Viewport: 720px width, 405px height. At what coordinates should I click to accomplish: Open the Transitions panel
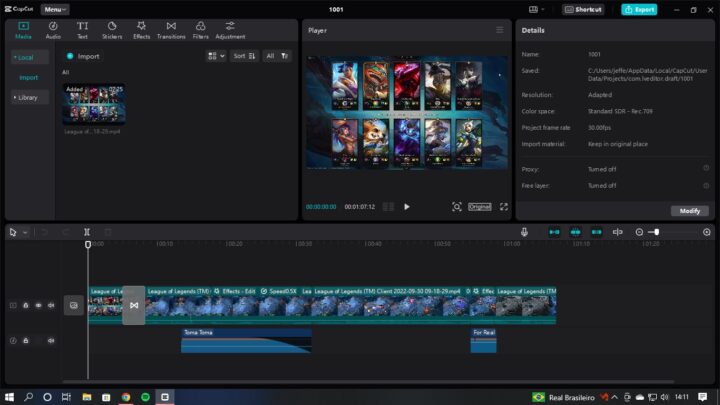(x=171, y=30)
